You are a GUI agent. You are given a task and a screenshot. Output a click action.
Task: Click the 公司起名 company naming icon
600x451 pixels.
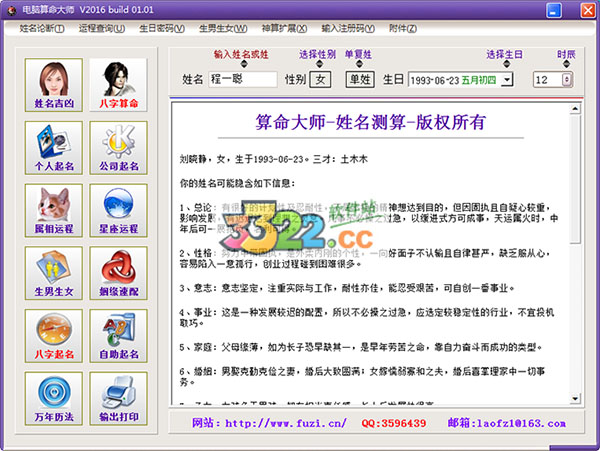coord(118,148)
